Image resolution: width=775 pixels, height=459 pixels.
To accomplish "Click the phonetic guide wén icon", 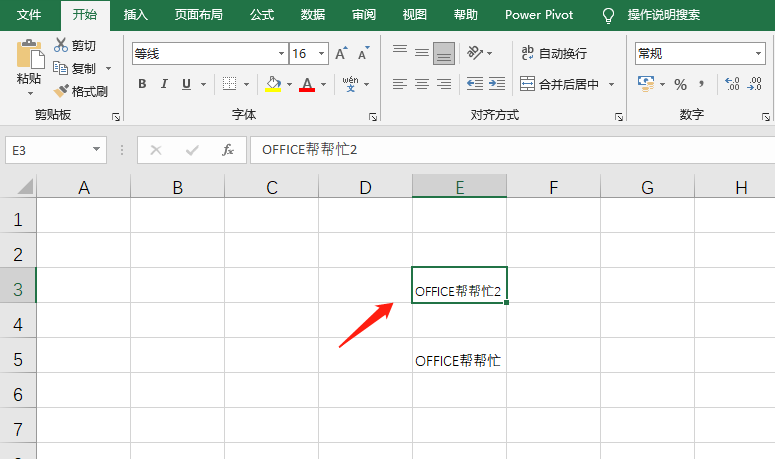I will pyautogui.click(x=350, y=84).
